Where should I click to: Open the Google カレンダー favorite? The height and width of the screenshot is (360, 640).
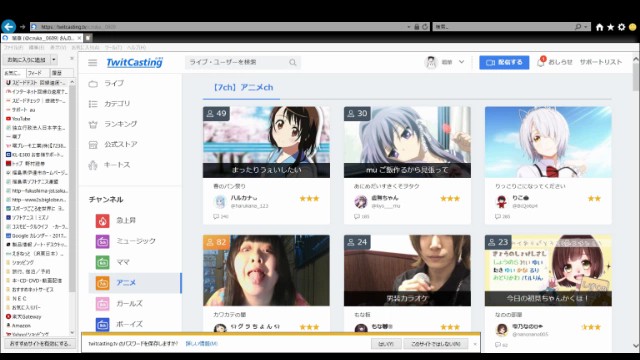pos(36,236)
